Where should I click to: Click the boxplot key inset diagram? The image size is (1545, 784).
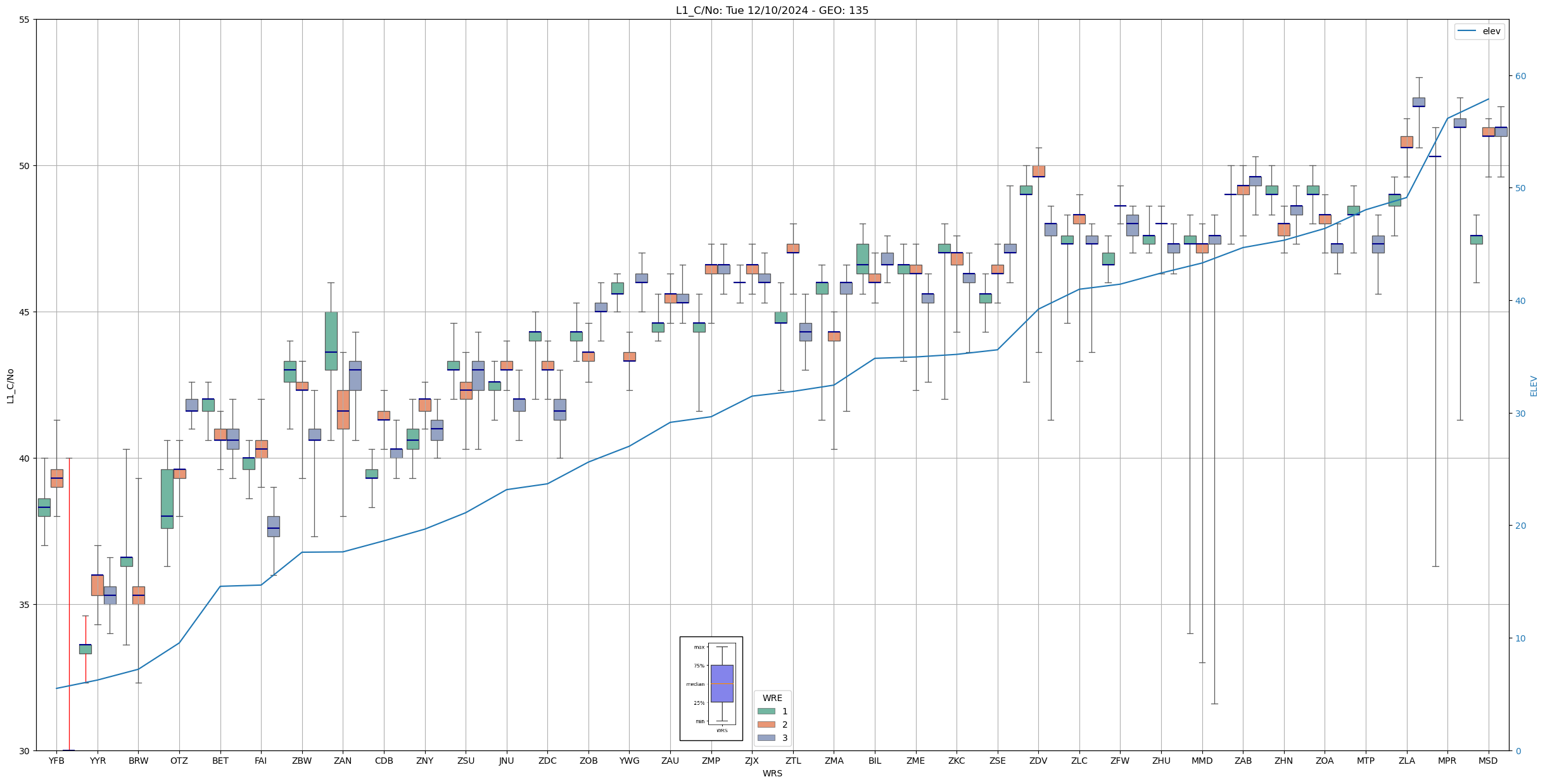click(x=711, y=688)
